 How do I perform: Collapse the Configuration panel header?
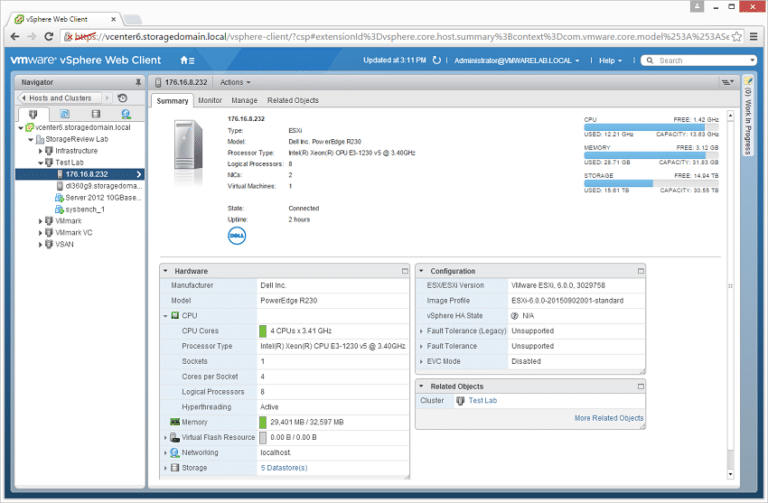[421, 271]
